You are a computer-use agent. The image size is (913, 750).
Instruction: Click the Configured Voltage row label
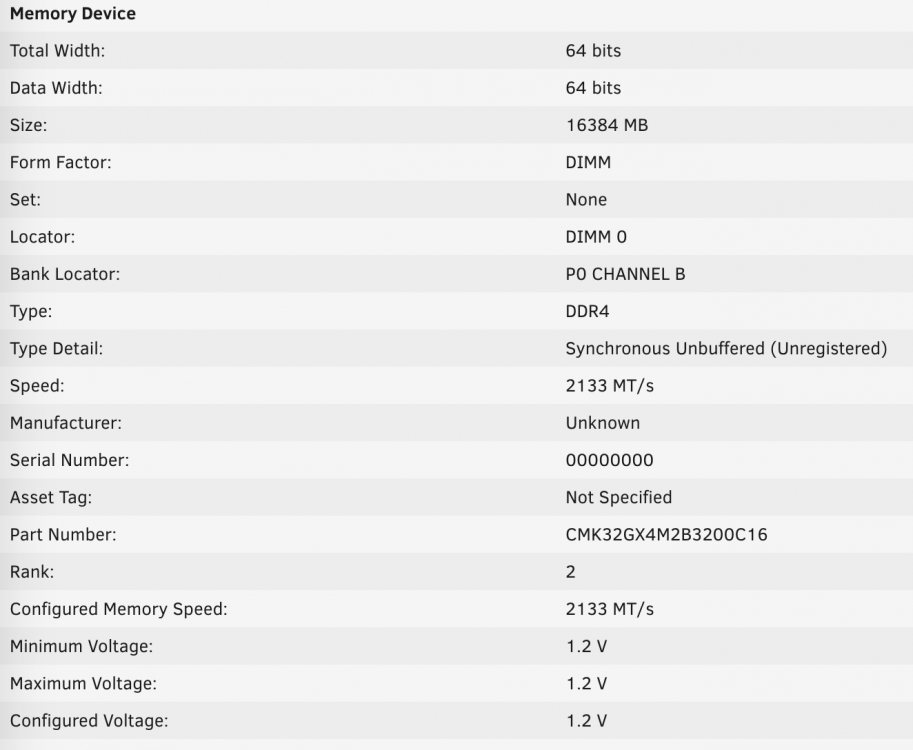click(x=89, y=721)
